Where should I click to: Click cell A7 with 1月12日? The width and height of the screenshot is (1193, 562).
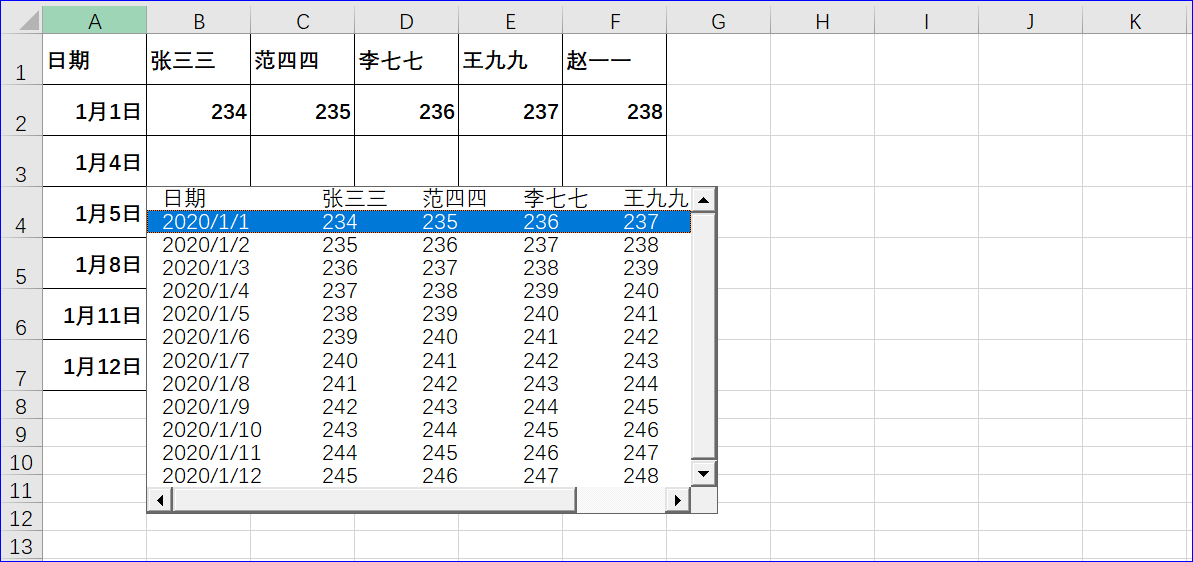95,365
